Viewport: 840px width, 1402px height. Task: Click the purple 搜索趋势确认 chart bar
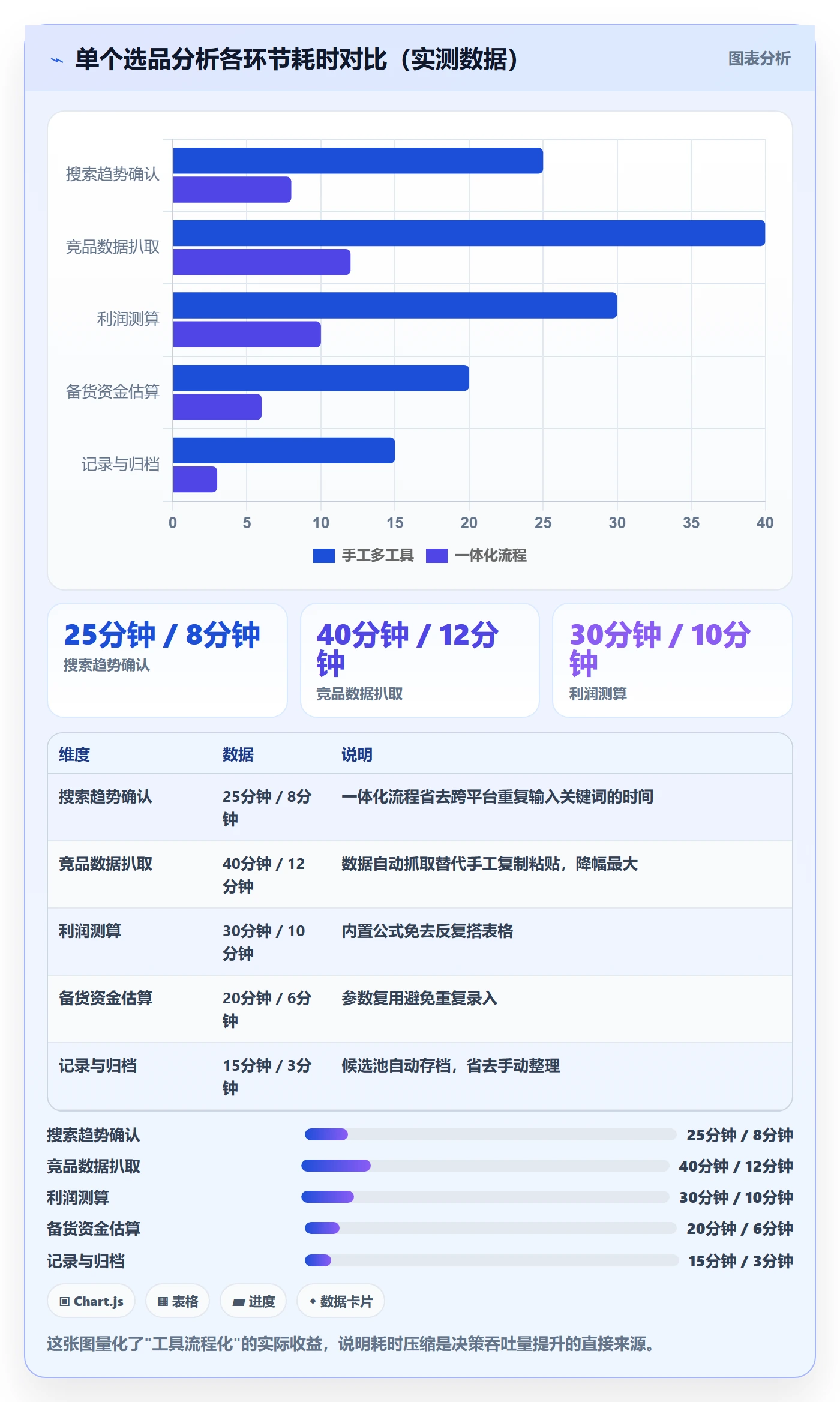tap(232, 190)
